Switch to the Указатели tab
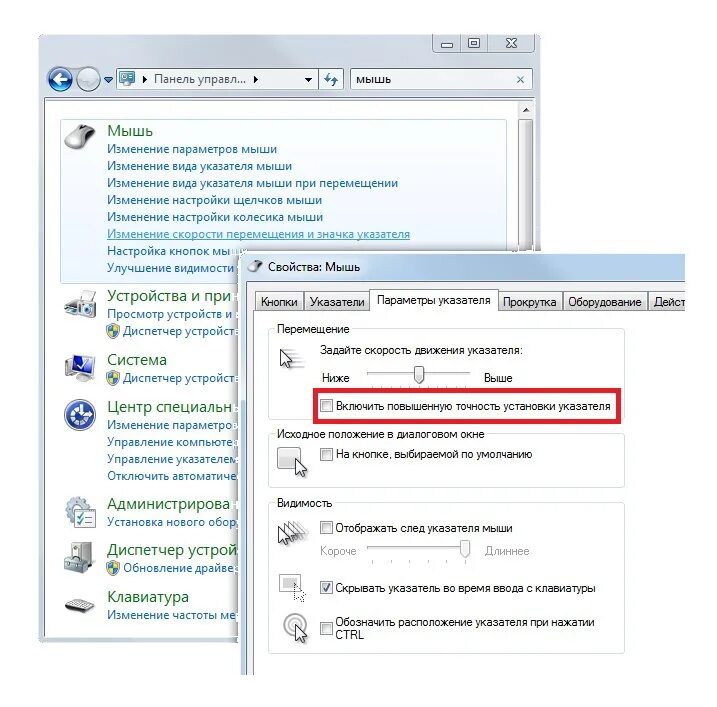The width and height of the screenshot is (717, 707). coord(337,302)
